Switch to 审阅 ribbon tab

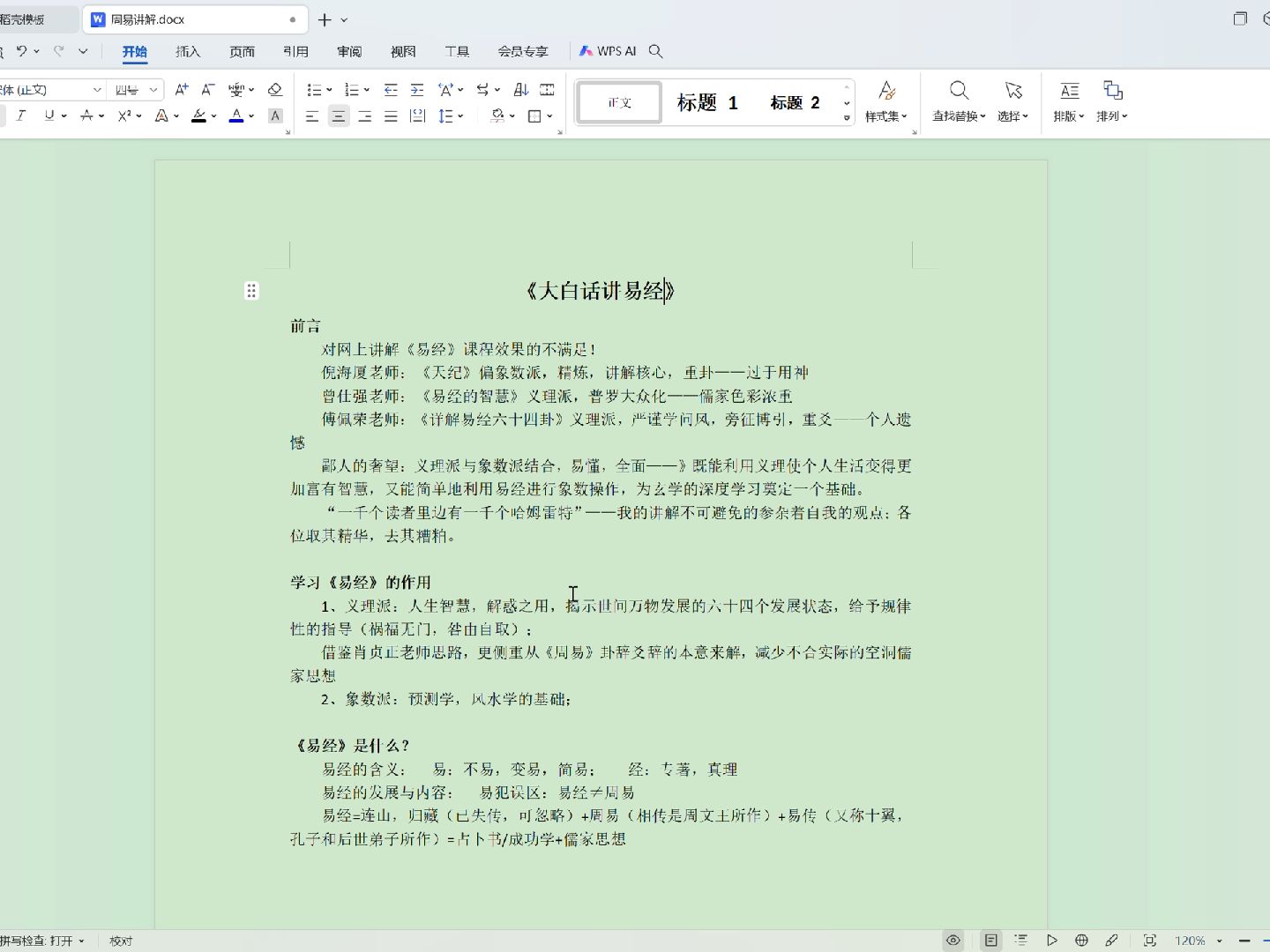349,51
